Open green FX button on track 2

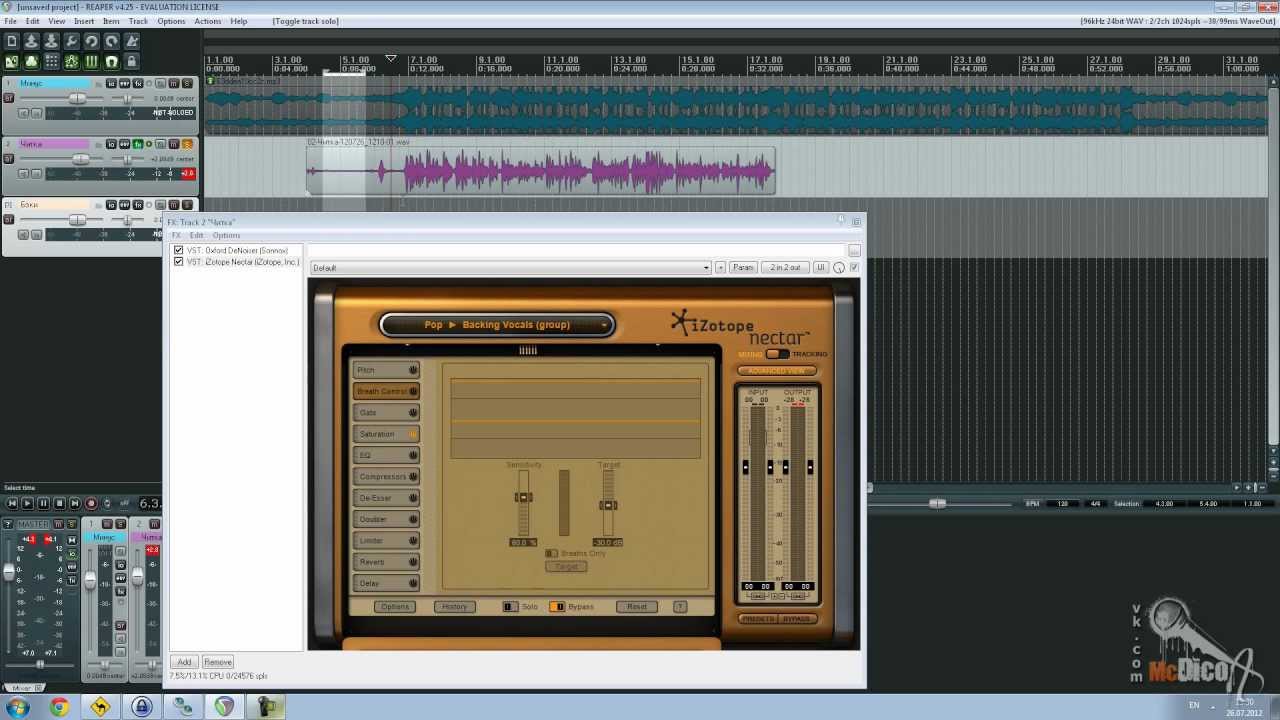coord(138,144)
